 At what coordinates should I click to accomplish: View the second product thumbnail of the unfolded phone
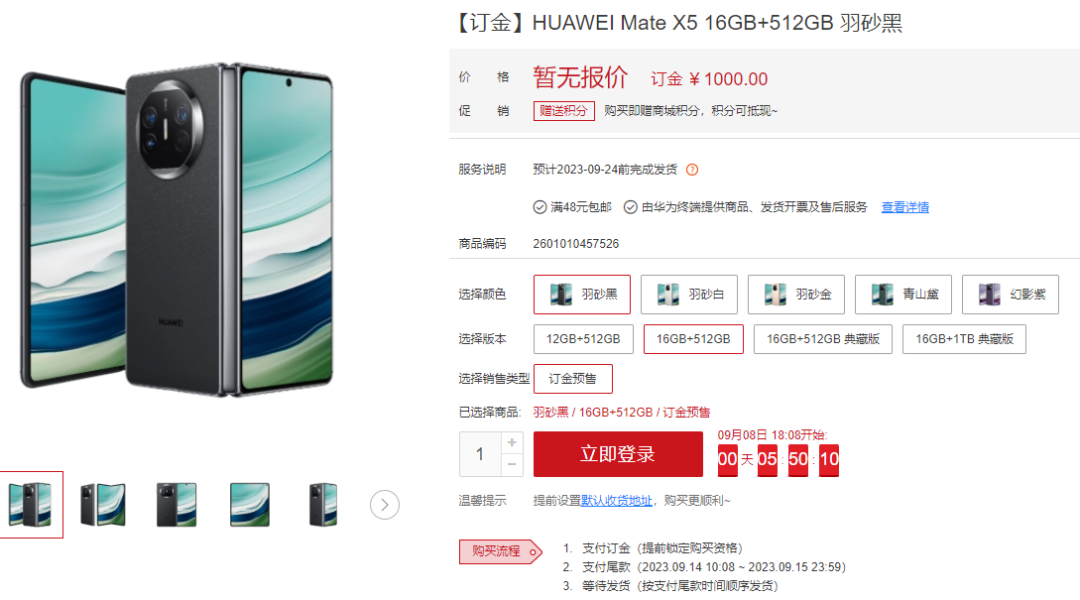103,505
